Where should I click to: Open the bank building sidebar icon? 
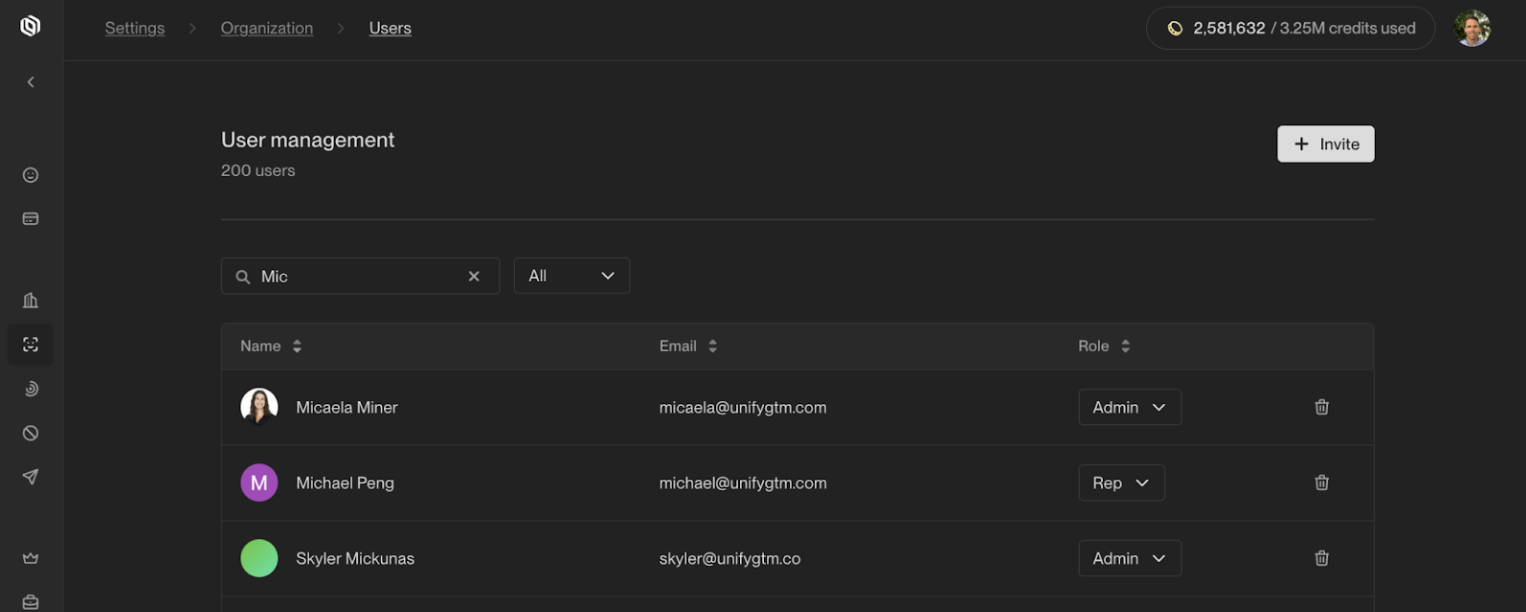coord(31,300)
